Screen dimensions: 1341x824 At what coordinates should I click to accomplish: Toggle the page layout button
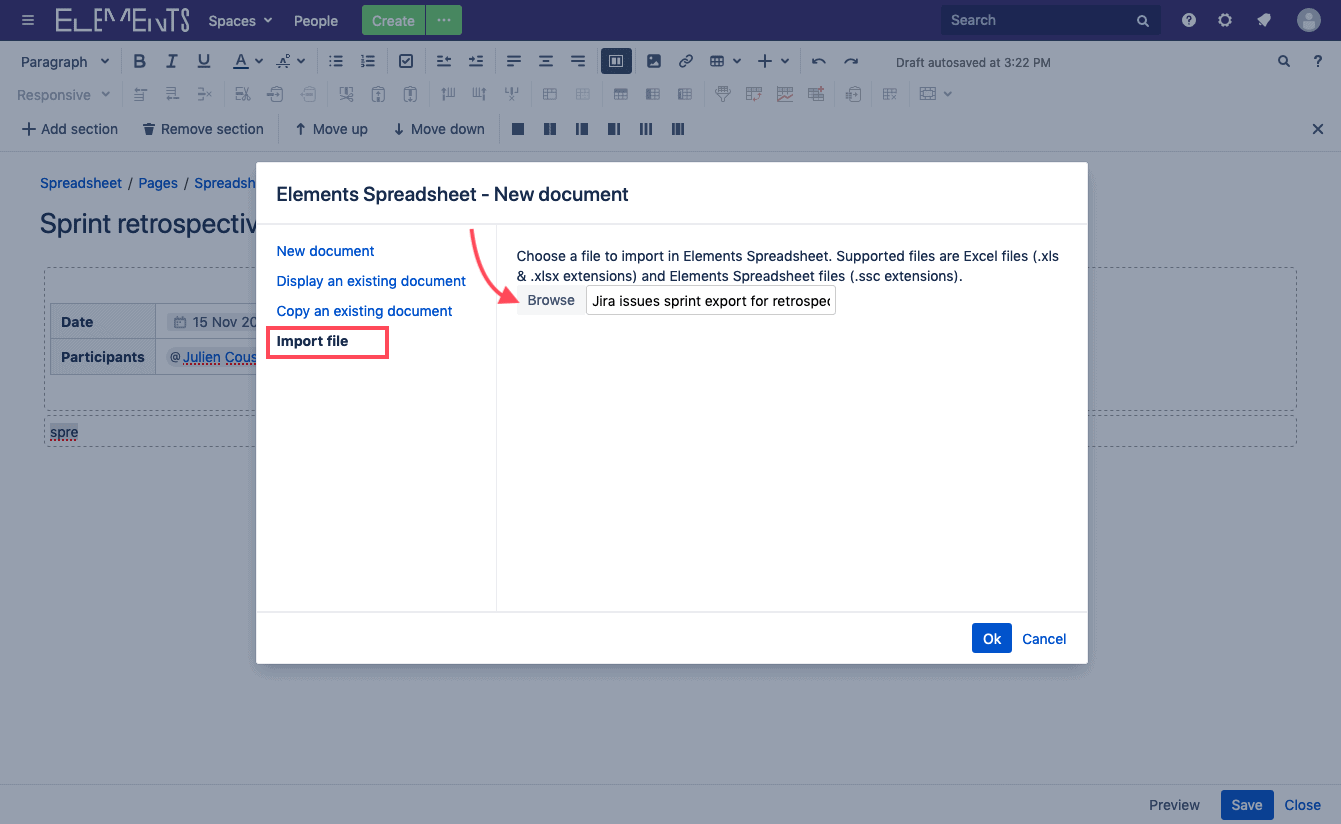[616, 61]
